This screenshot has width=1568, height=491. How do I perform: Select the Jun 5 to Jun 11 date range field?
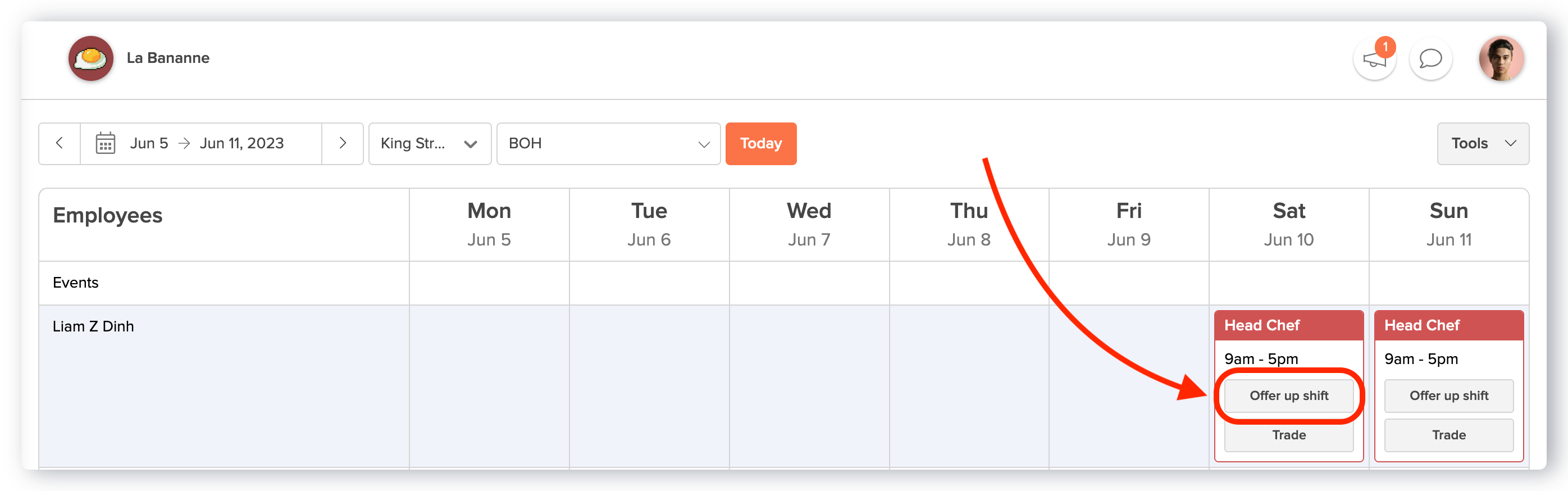coord(201,143)
